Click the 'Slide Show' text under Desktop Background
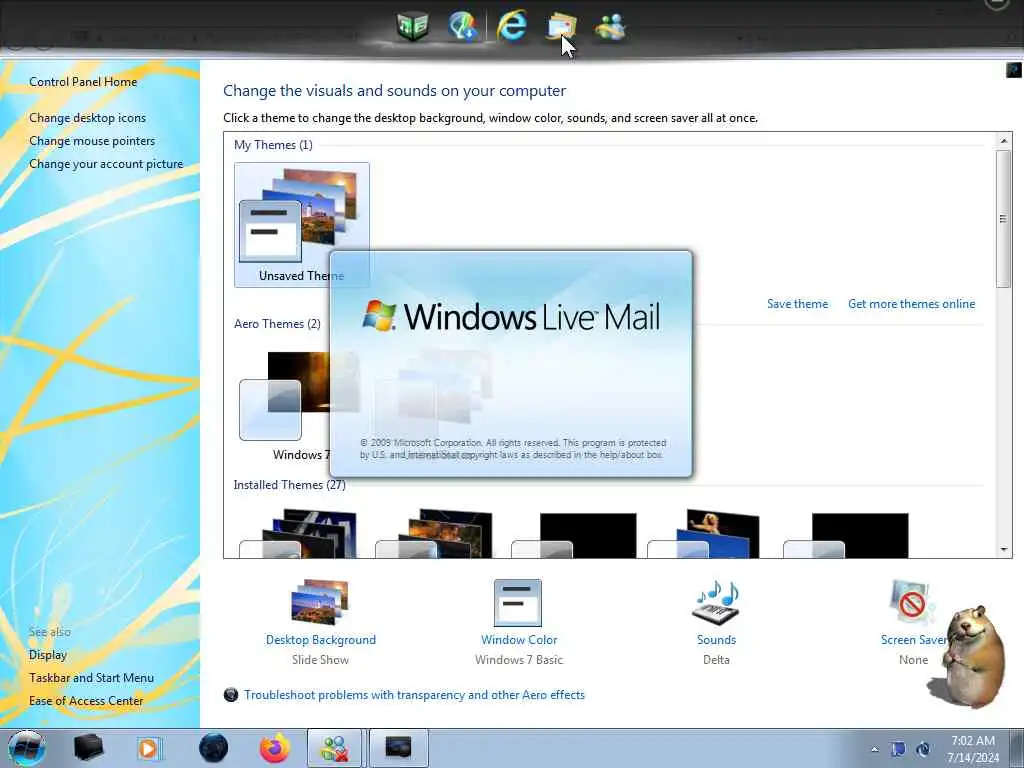The height and width of the screenshot is (768, 1024). coord(321,660)
